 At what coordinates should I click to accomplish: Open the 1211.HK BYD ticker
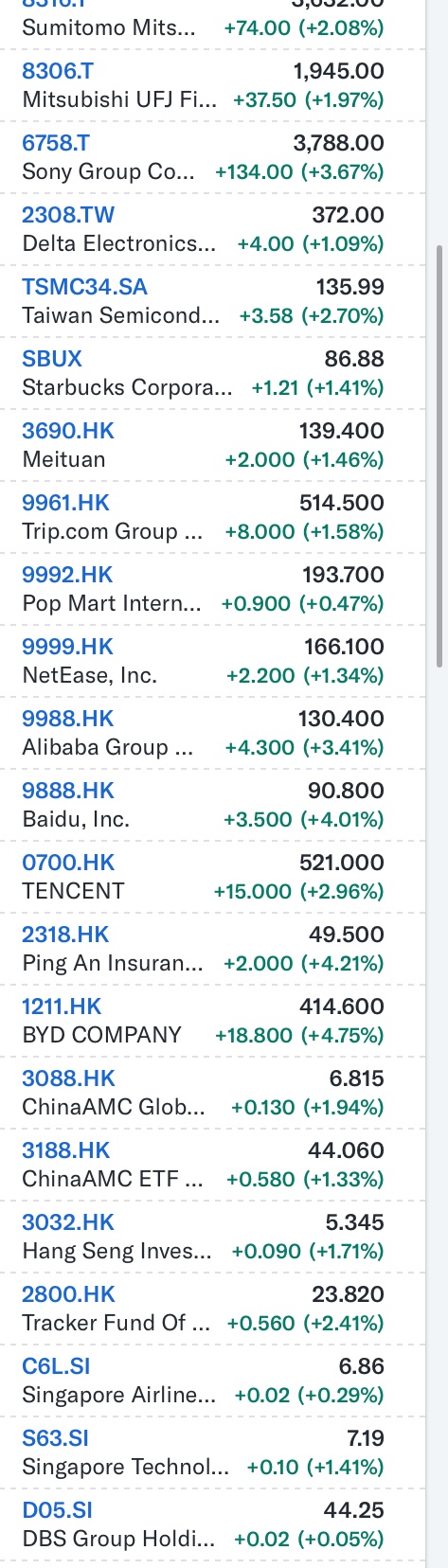pyautogui.click(x=62, y=1007)
